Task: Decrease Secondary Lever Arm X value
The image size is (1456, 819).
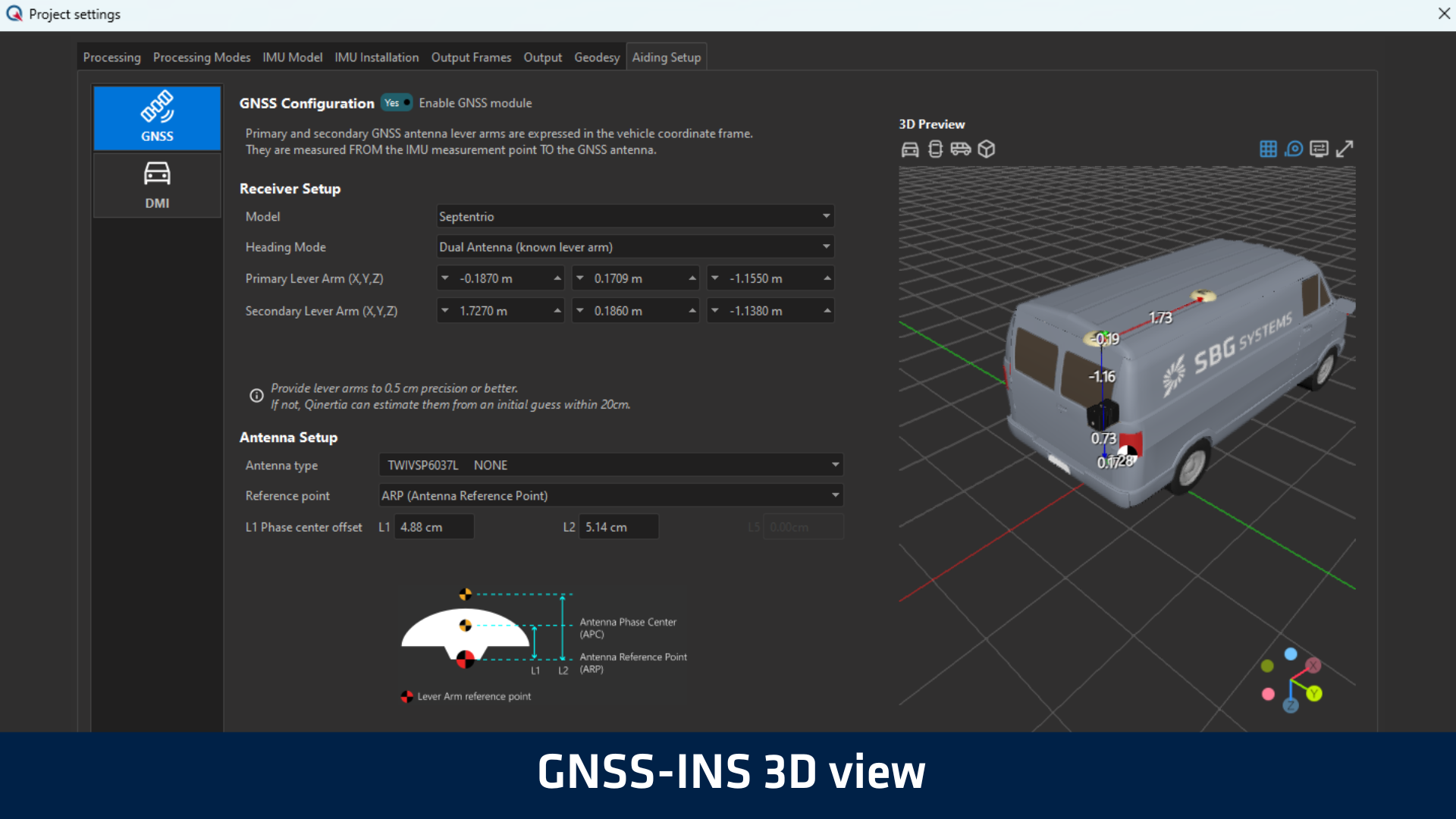Action: point(445,310)
